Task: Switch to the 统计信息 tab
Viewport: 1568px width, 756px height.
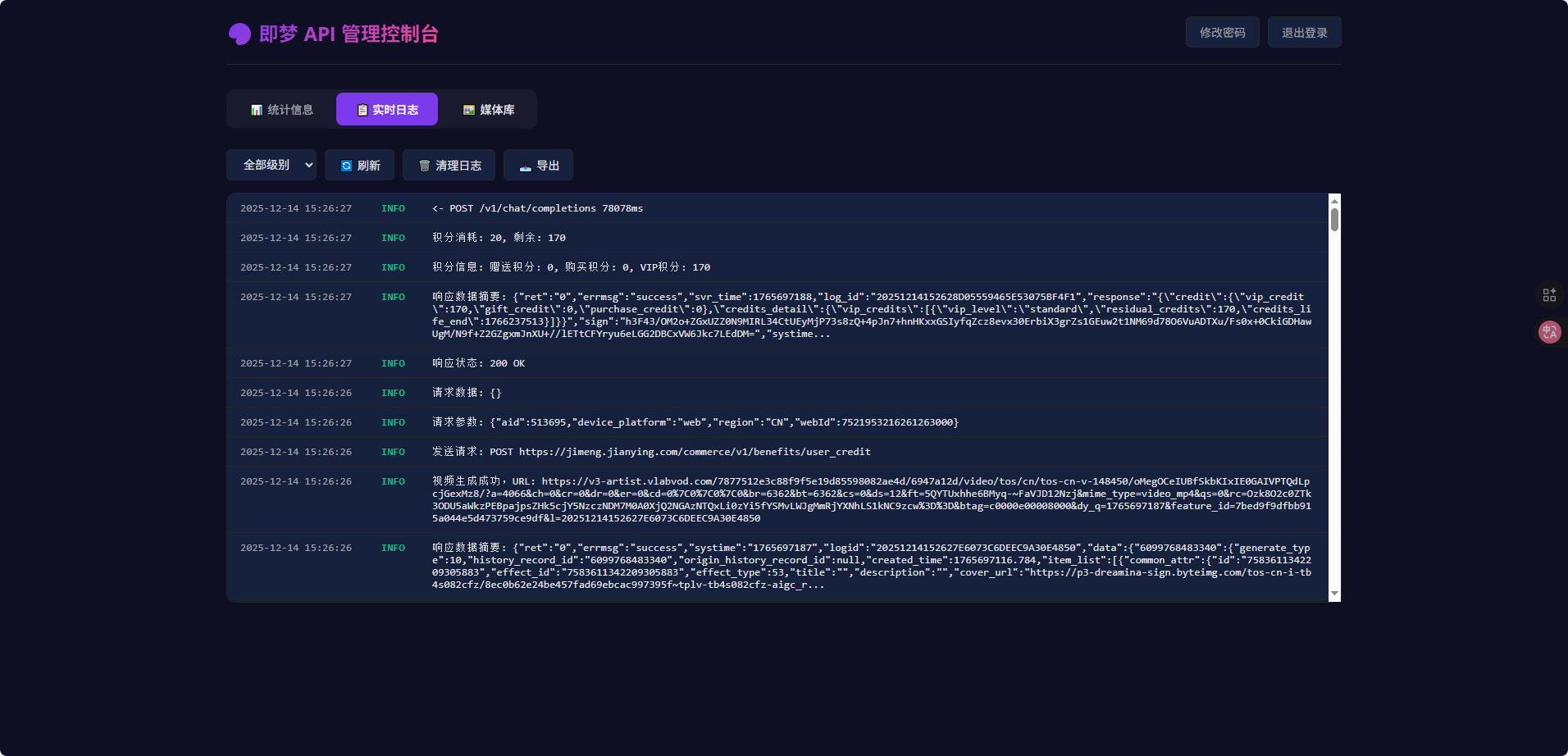Action: click(x=282, y=110)
